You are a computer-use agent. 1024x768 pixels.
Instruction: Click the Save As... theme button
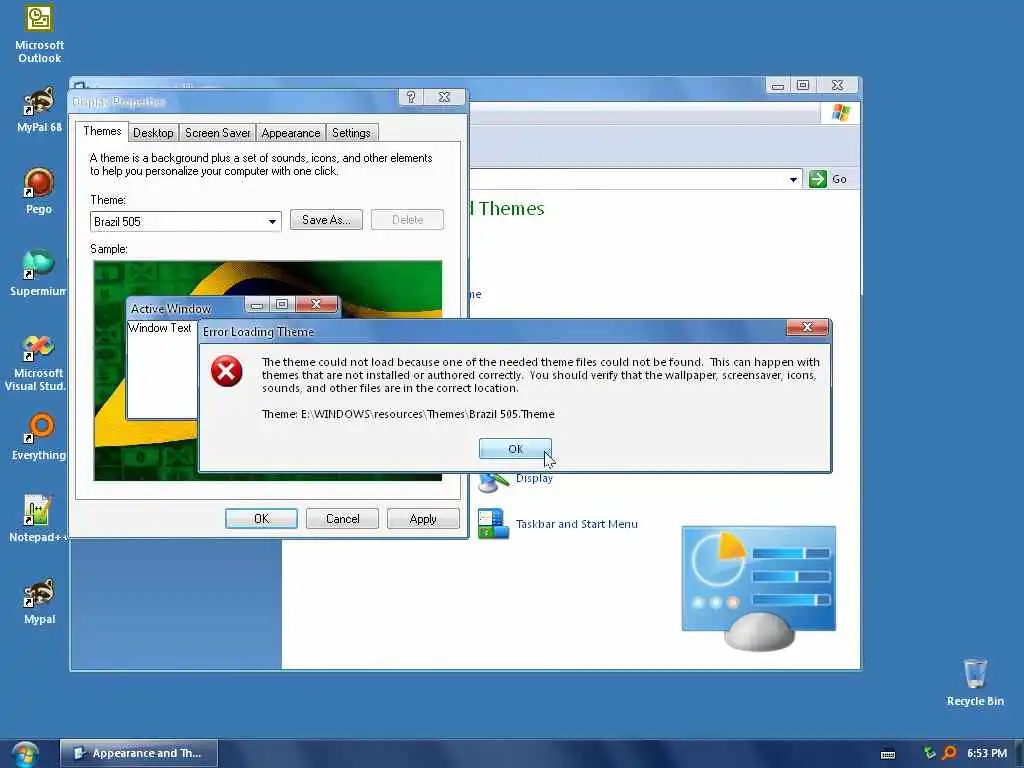327,220
